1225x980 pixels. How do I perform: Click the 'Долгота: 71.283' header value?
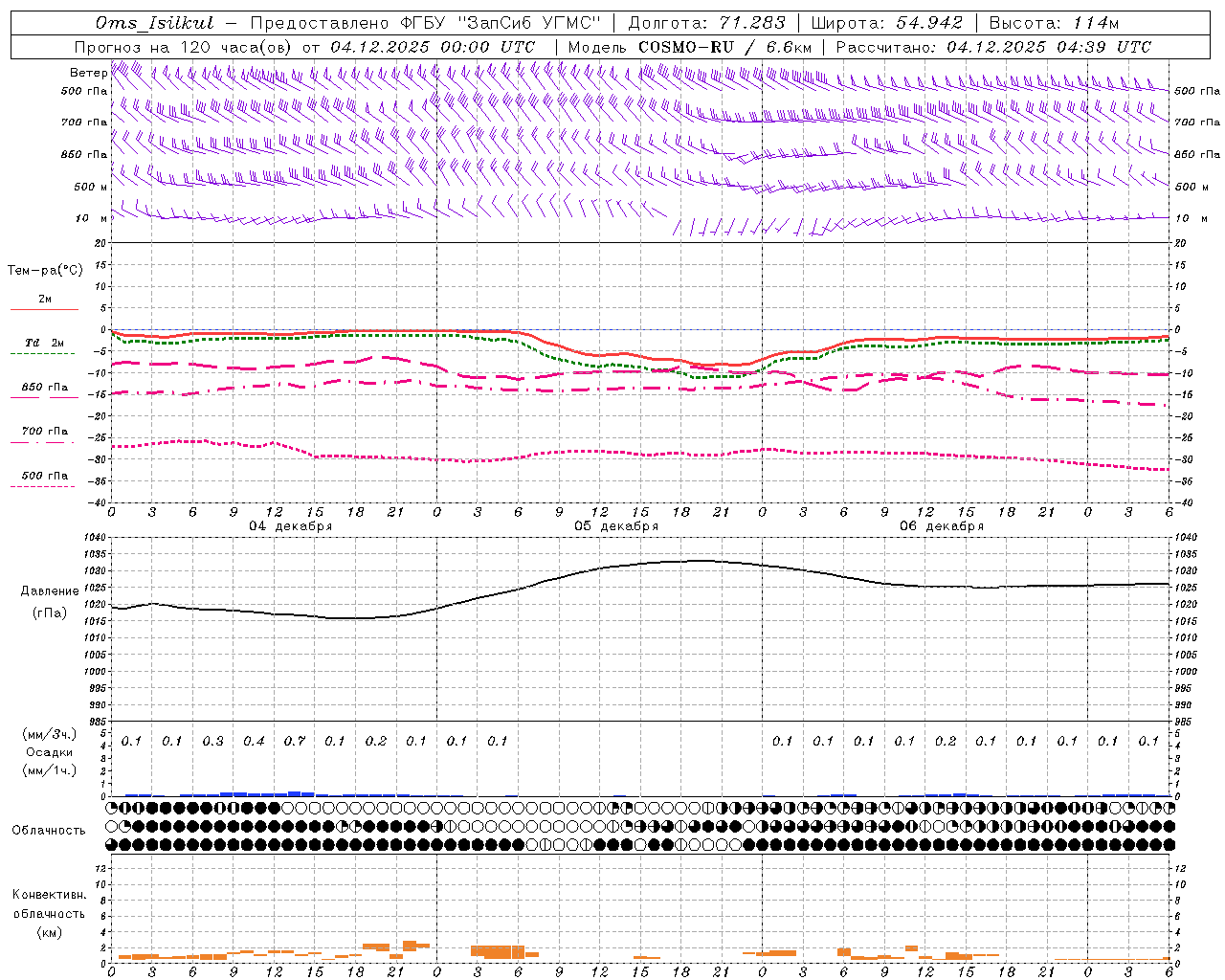pyautogui.click(x=706, y=23)
